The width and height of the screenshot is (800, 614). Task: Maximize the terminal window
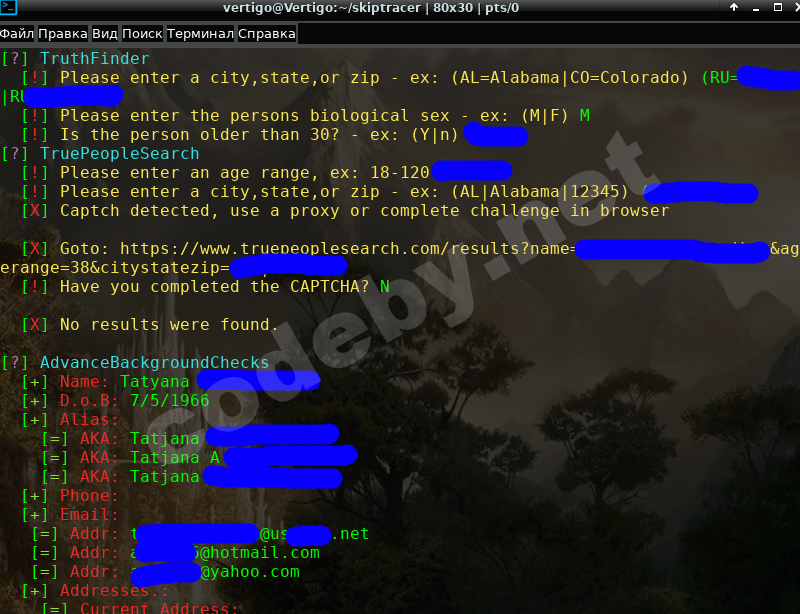(778, 7)
